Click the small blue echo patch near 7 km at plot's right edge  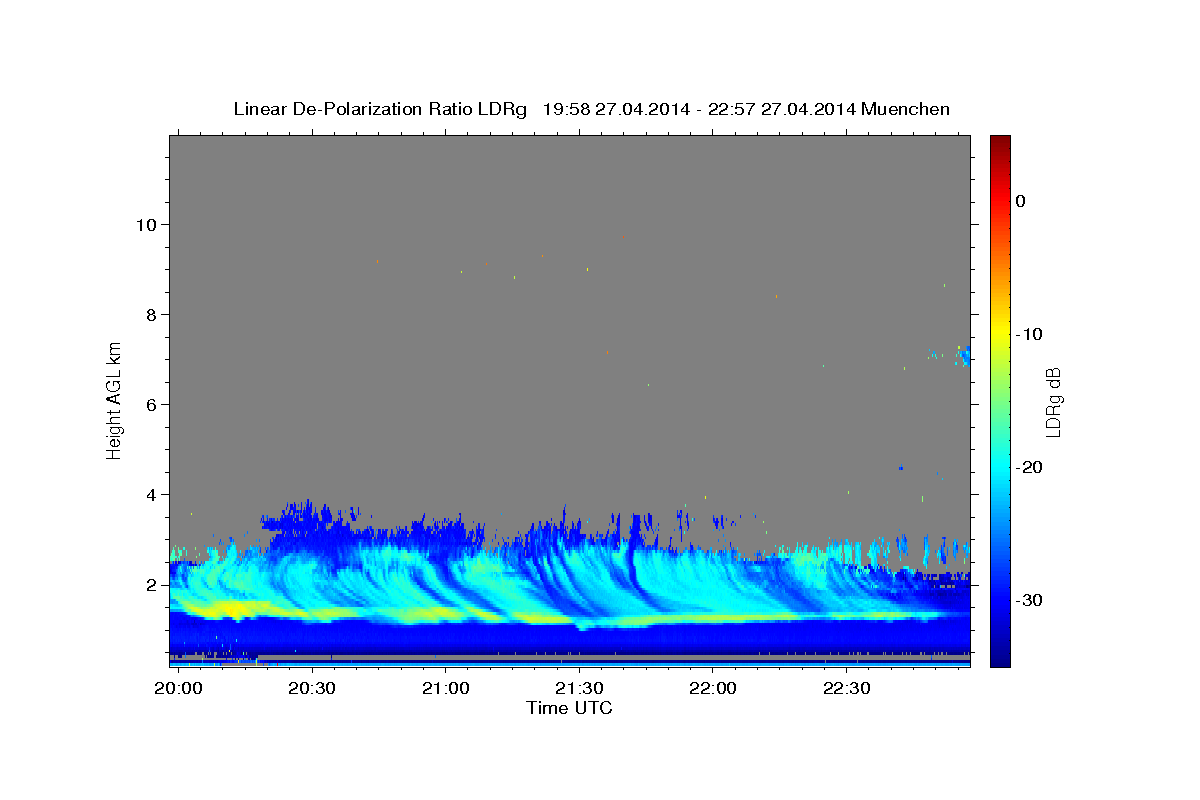coord(963,356)
